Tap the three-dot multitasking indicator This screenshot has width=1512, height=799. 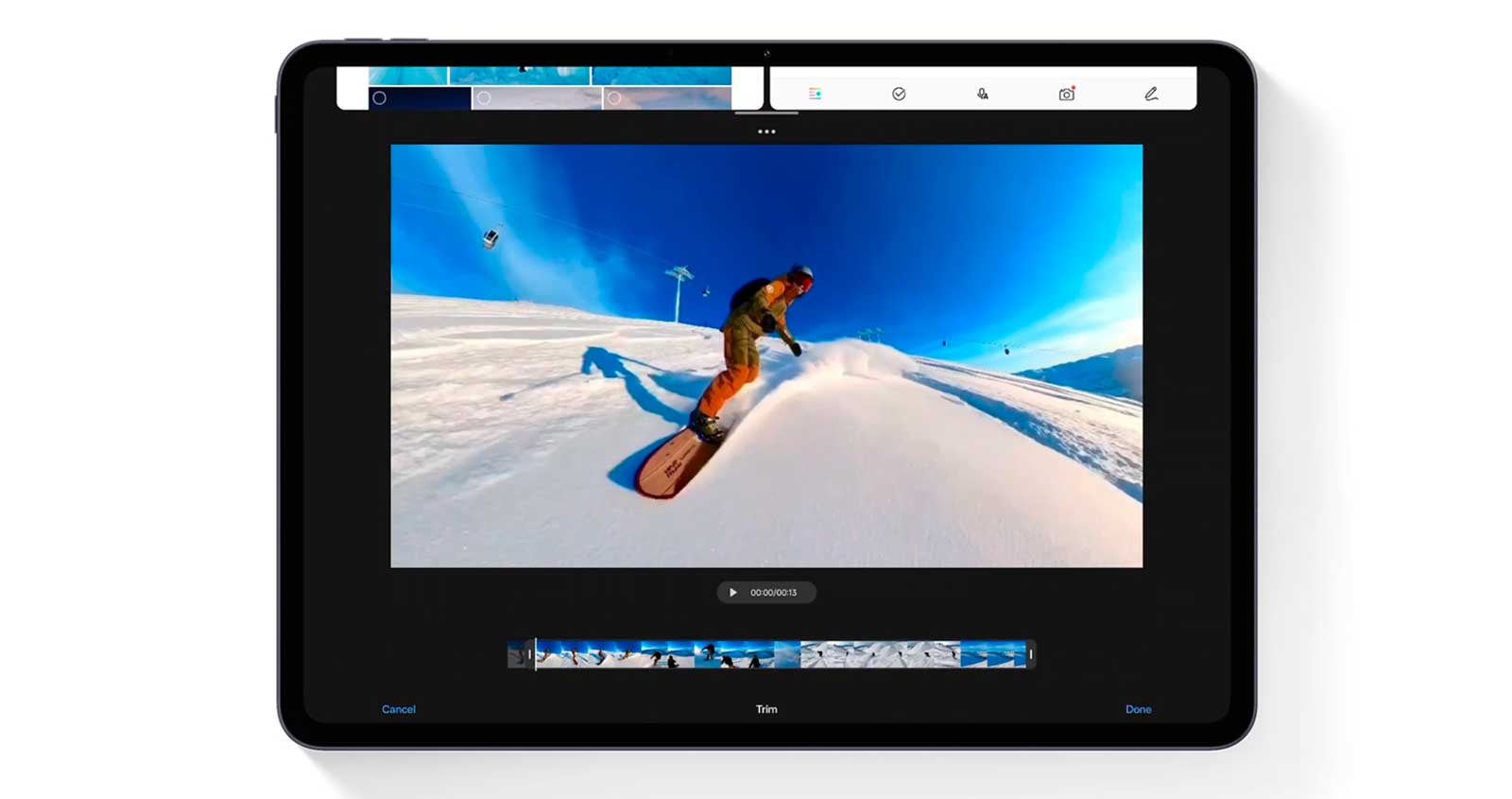pyautogui.click(x=766, y=131)
